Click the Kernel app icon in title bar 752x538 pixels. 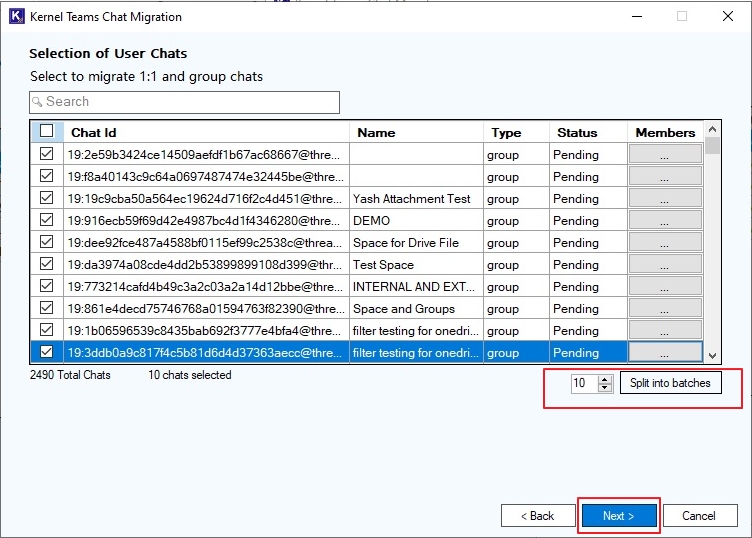[16, 16]
